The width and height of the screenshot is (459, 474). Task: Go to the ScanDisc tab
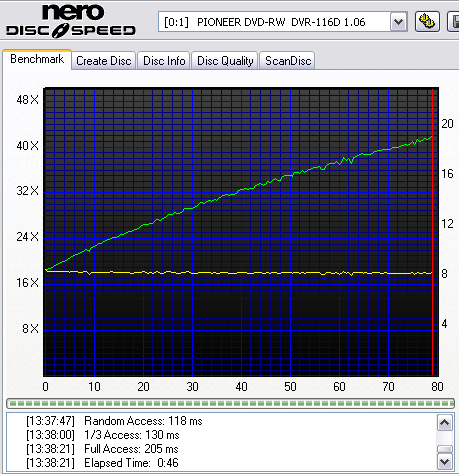288,61
